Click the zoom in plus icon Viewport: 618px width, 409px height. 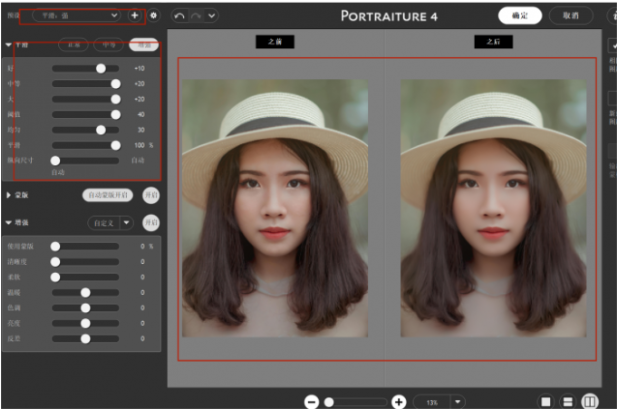398,401
